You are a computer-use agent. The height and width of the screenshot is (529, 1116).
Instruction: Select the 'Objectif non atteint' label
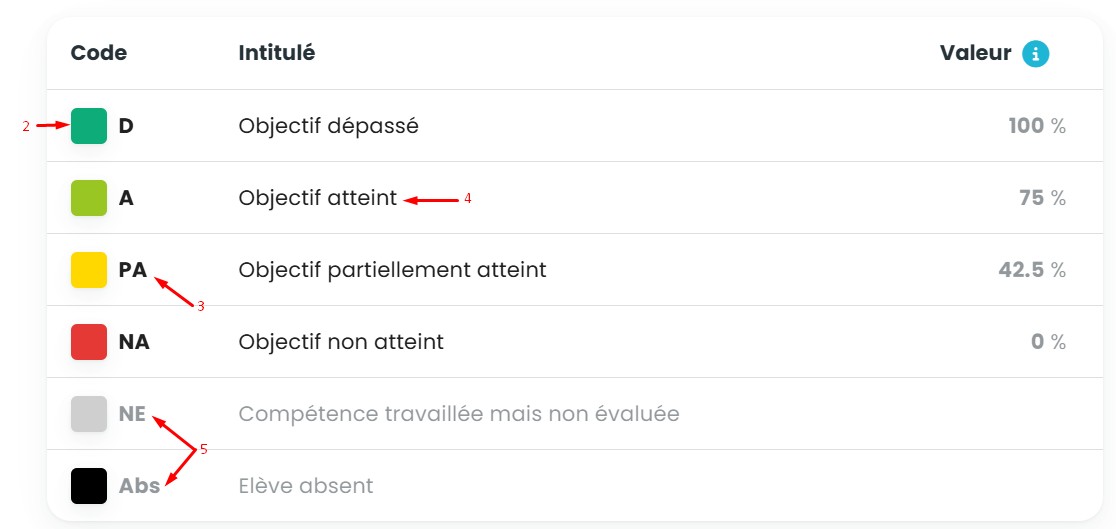[x=341, y=342]
